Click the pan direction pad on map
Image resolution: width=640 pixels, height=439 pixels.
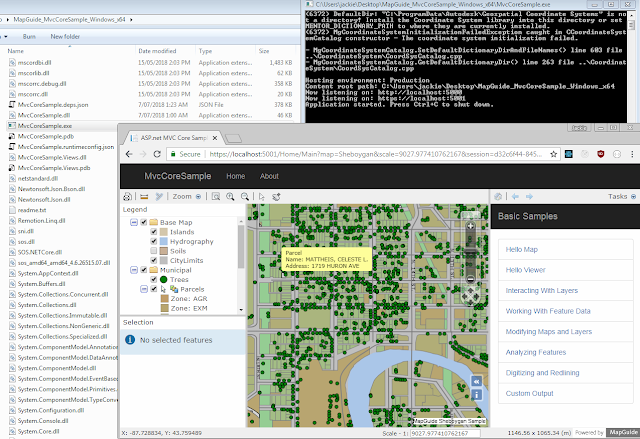pyautogui.click(x=470, y=296)
